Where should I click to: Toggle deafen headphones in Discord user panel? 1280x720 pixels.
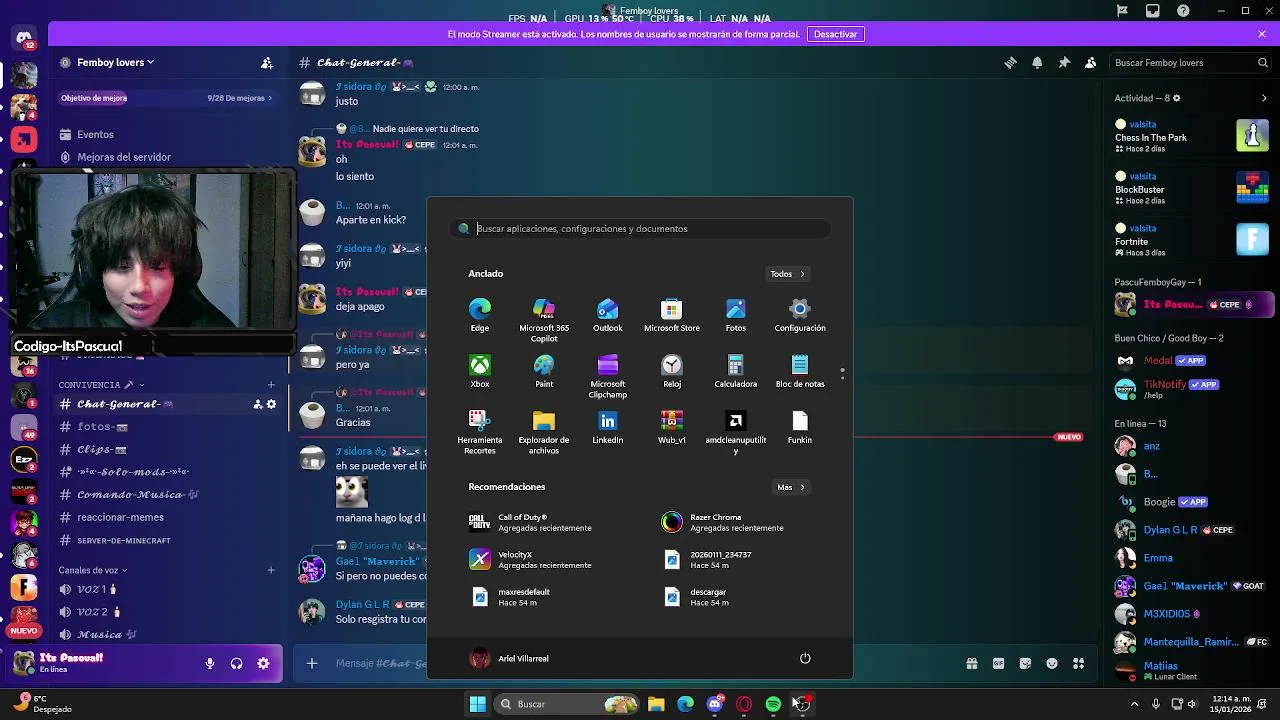(x=237, y=663)
